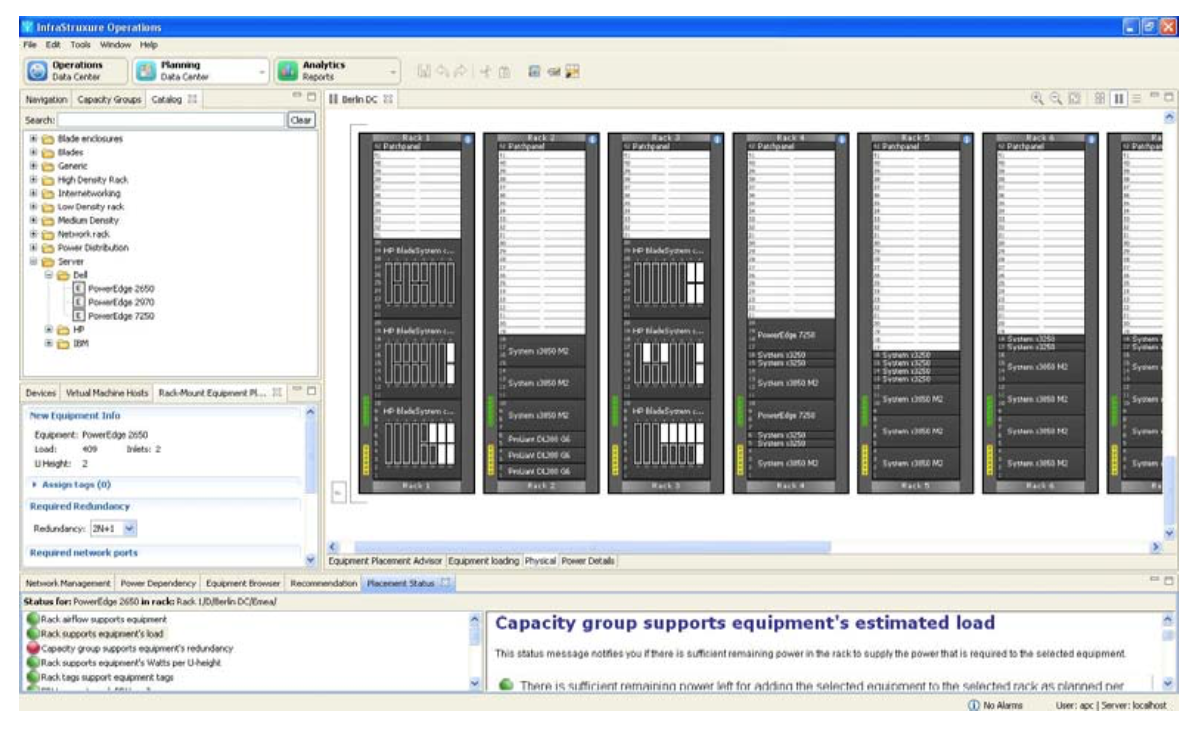Click the zoom-to-fit icon in rack view
This screenshot has height=734, width=1198.
(x=1072, y=99)
